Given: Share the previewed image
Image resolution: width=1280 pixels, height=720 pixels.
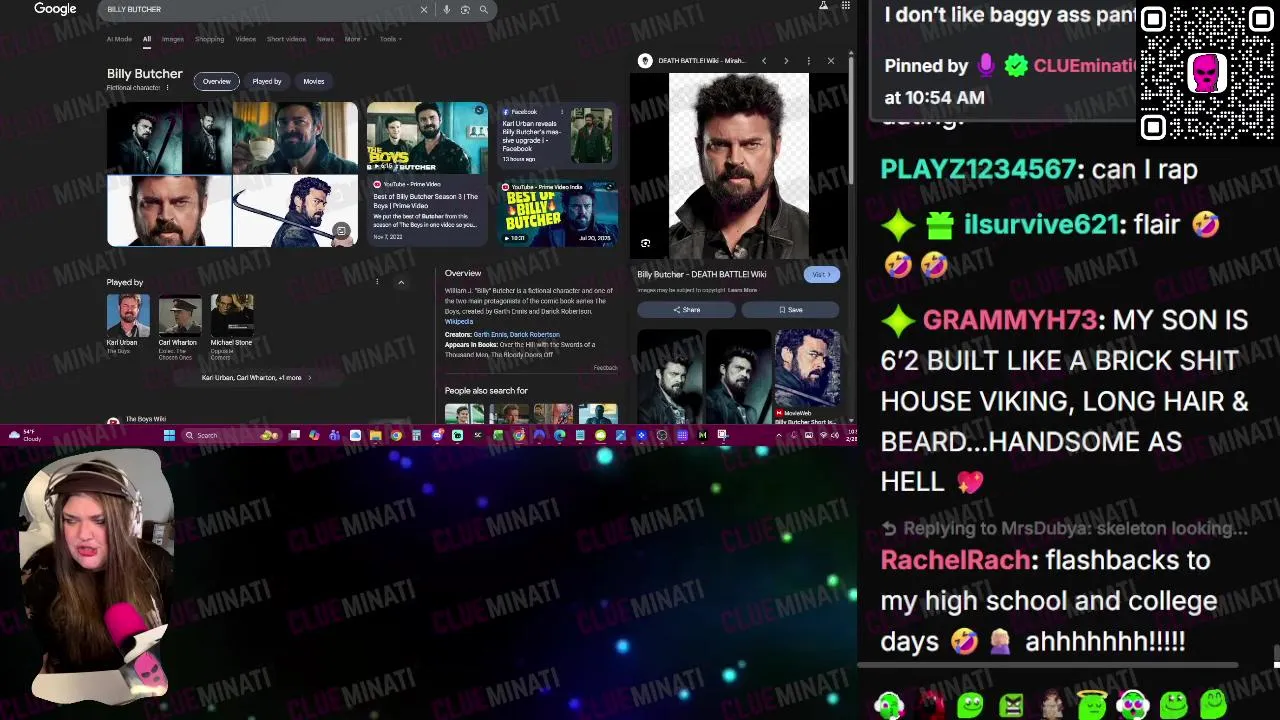Looking at the screenshot, I should point(687,310).
